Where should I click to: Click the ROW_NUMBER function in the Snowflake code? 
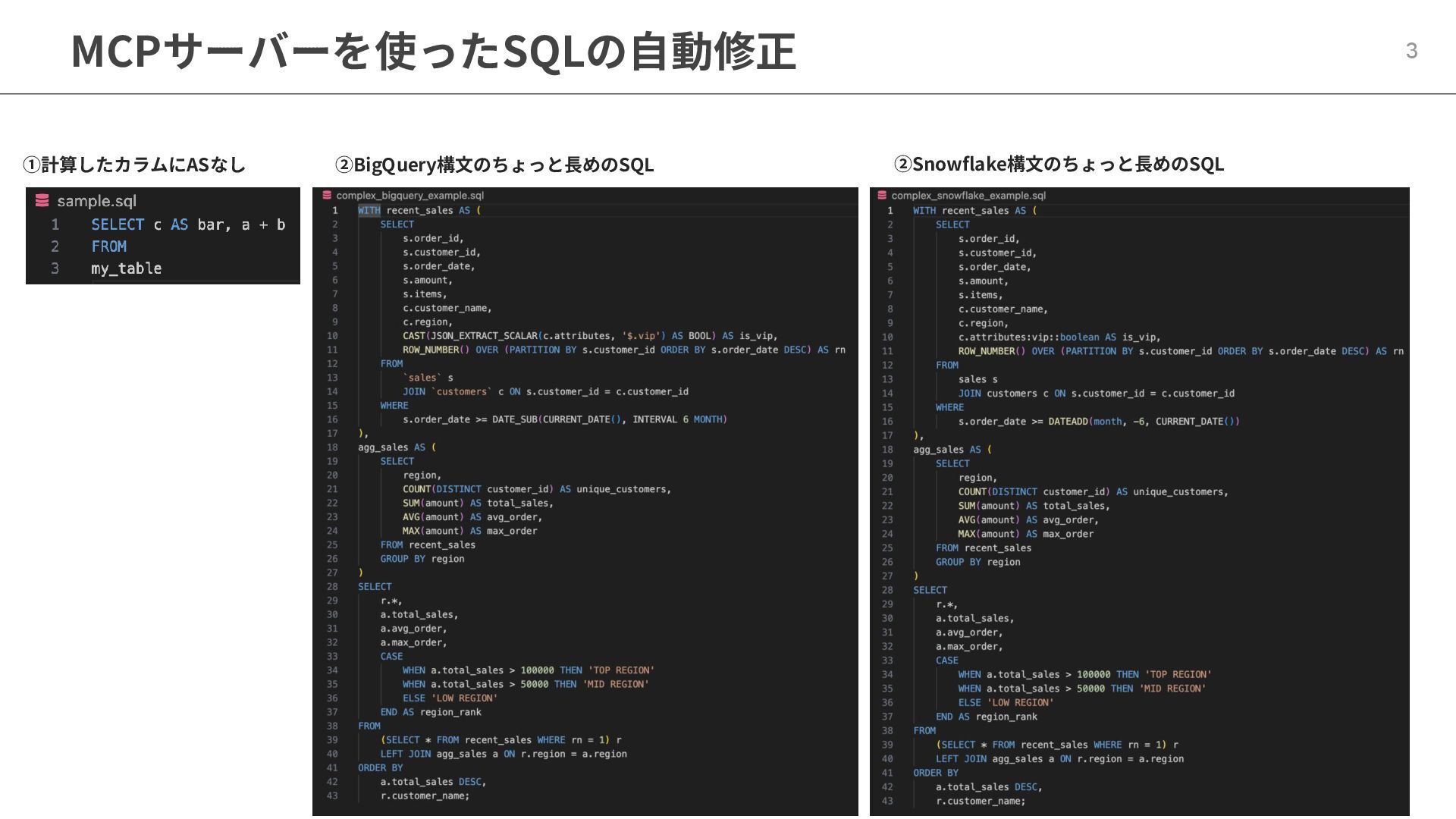coord(986,351)
